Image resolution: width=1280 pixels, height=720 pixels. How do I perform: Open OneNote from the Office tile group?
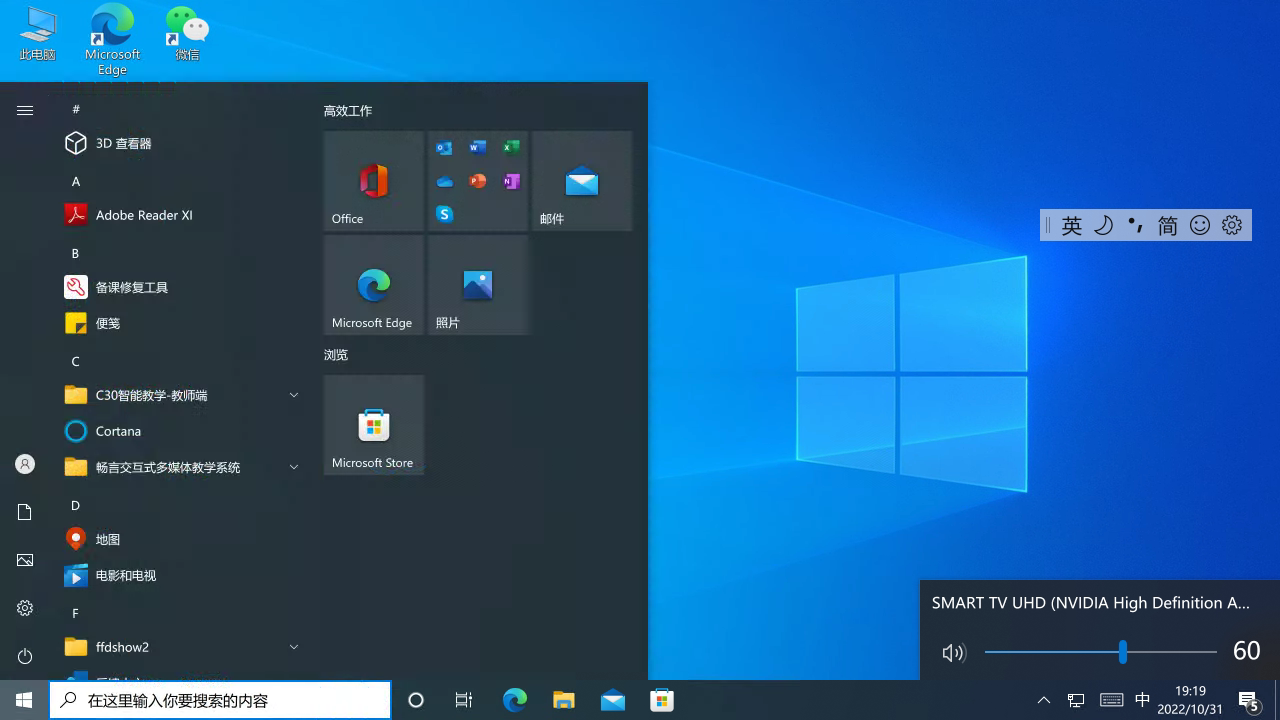pos(511,181)
